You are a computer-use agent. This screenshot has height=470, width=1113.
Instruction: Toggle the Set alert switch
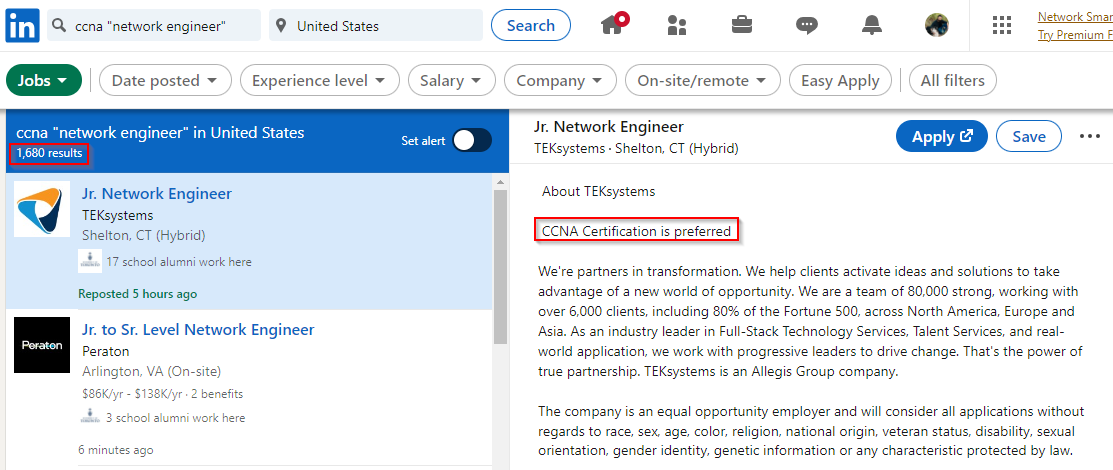pos(471,141)
